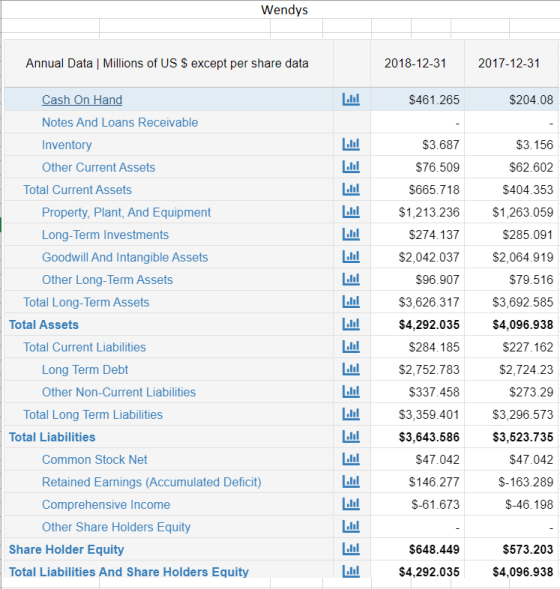
Task: Select the $204.08 cash value cell
Action: click(x=512, y=100)
